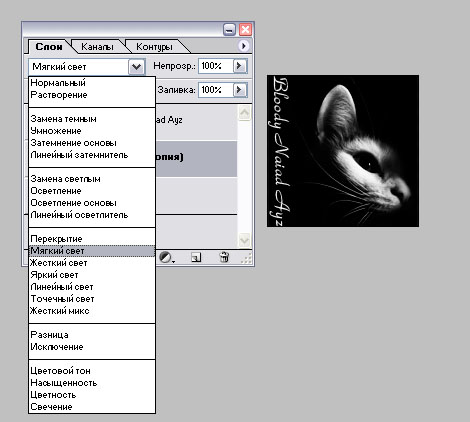Choose Исключение blend mode

tap(92, 347)
